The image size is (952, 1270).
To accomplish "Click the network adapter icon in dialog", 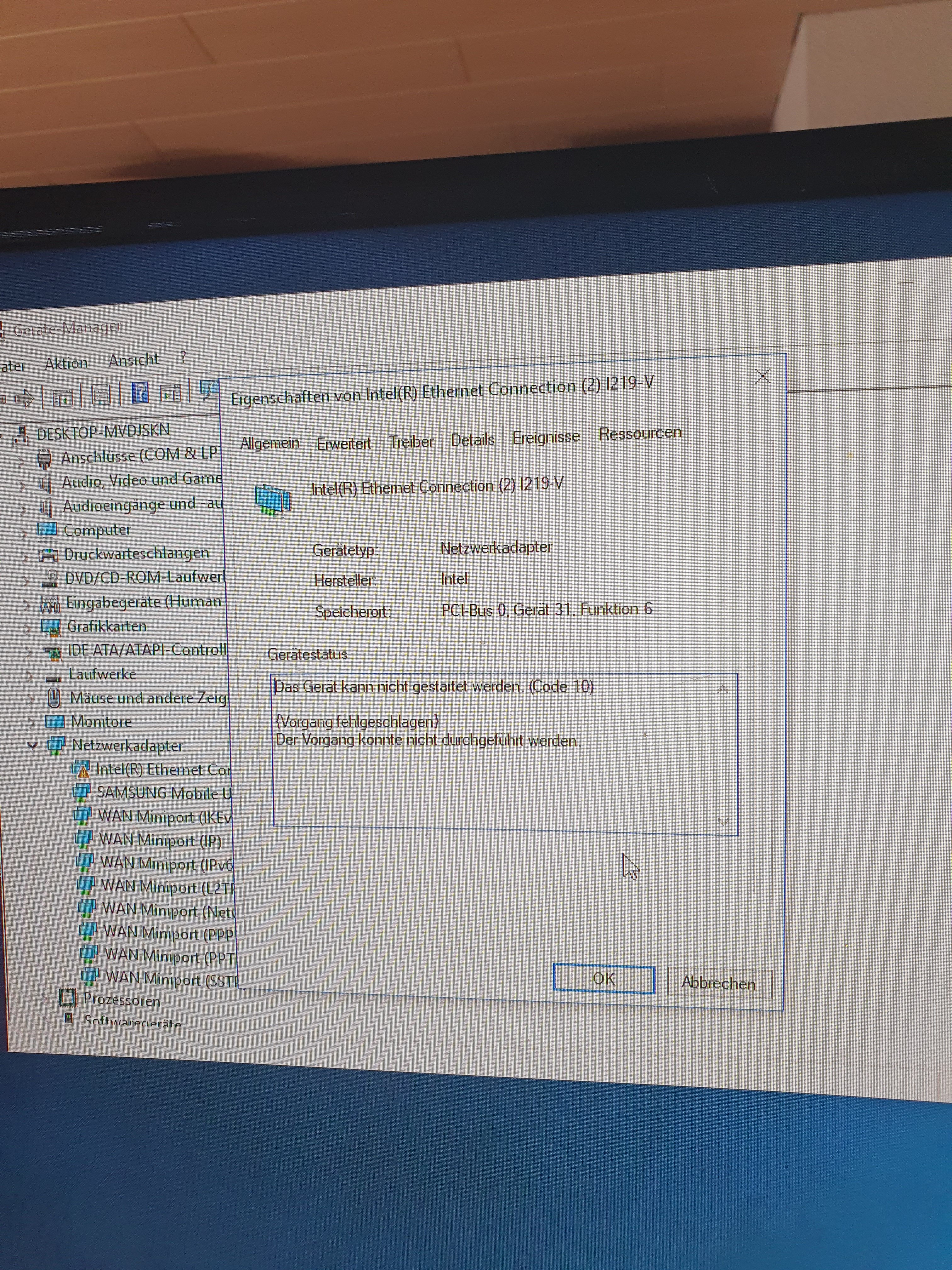I will coord(273,498).
